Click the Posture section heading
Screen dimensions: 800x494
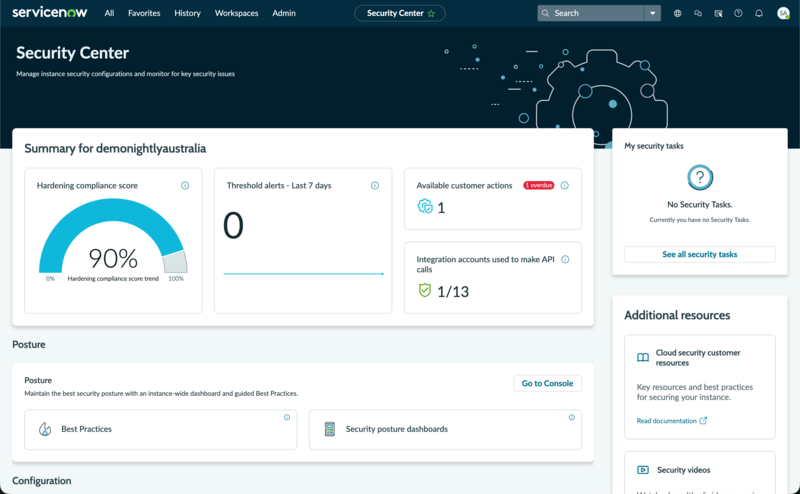coord(29,344)
